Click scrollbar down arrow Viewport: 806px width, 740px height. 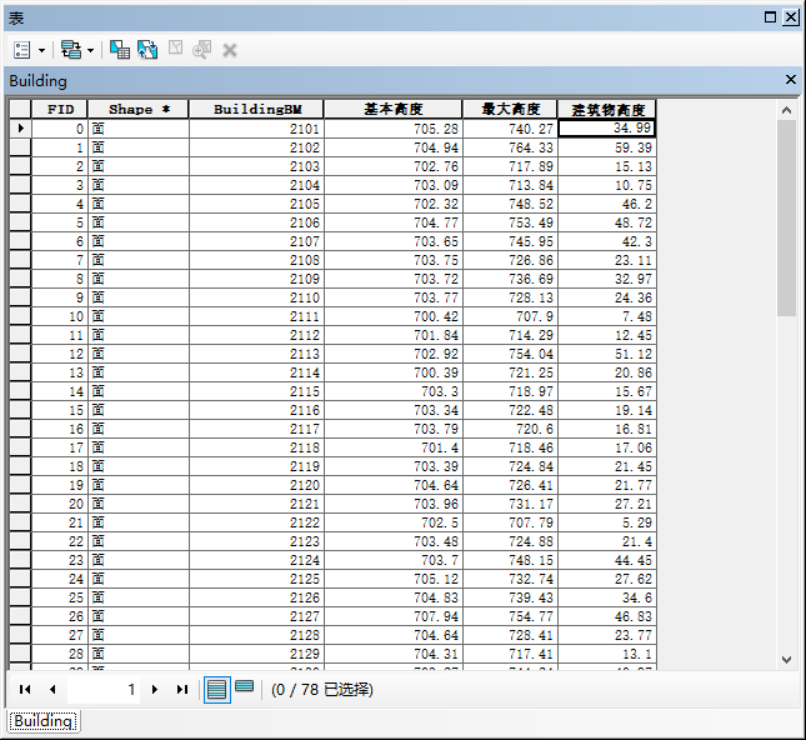pos(786,660)
